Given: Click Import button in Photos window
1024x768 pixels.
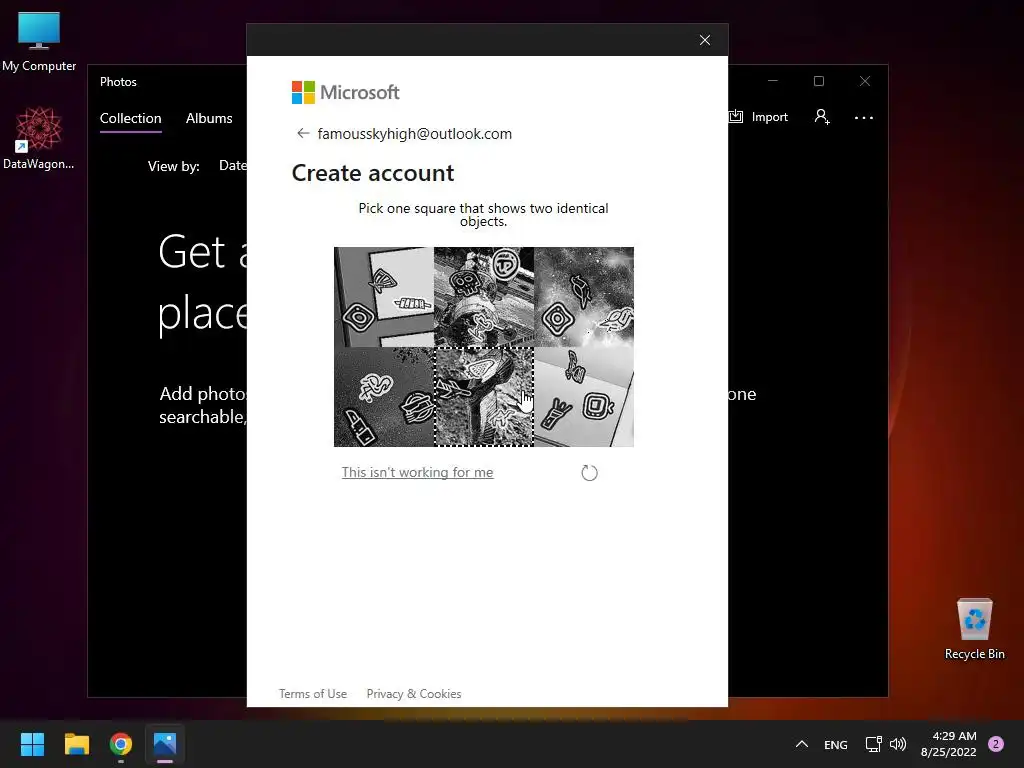Looking at the screenshot, I should click(758, 117).
